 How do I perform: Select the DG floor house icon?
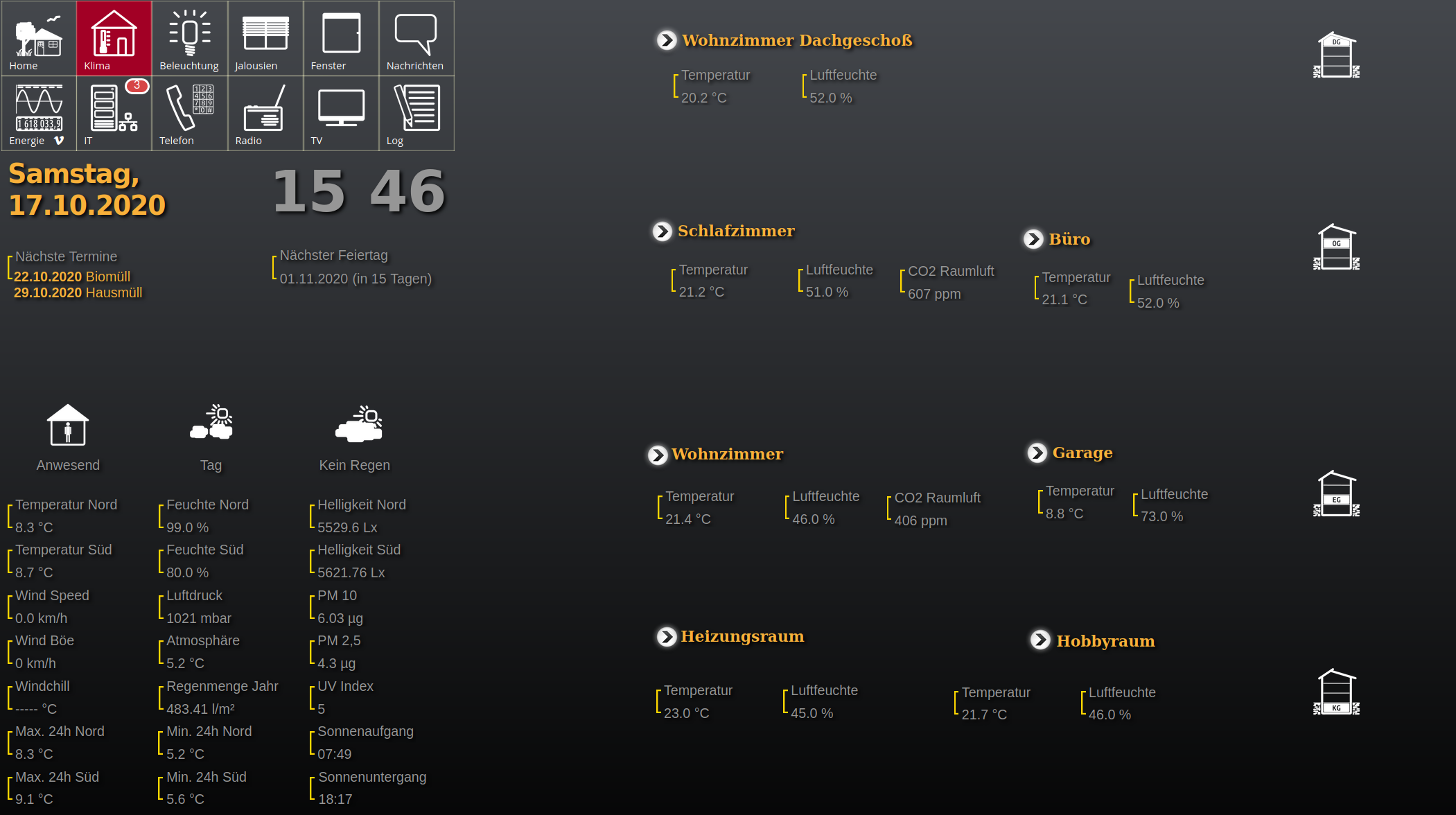(x=1336, y=55)
